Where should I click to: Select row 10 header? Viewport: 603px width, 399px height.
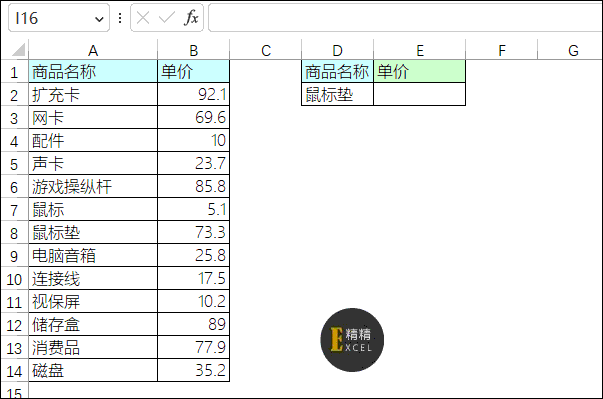(x=14, y=279)
